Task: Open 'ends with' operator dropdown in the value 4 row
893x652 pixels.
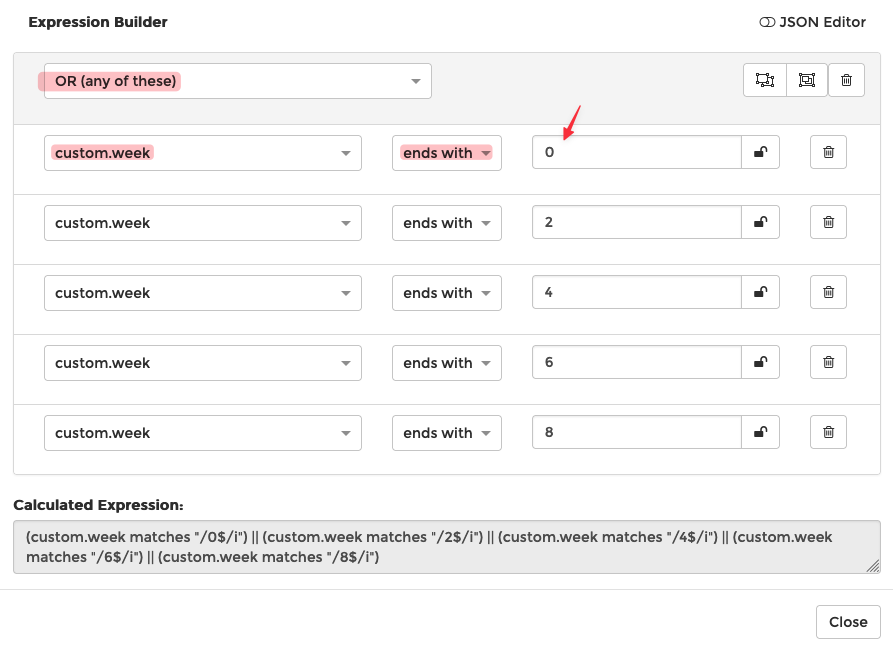Action: click(x=446, y=293)
